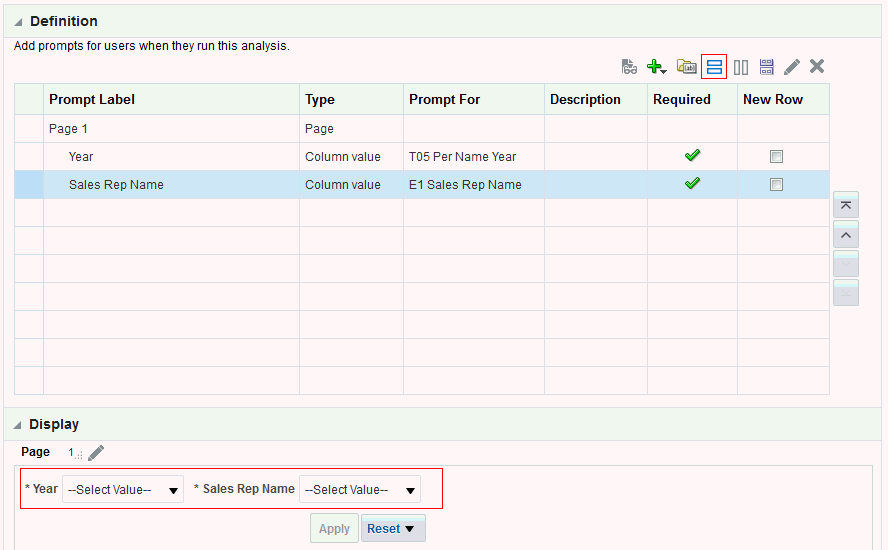This screenshot has width=888, height=550.
Task: Edit Page 1 using the Display pencil icon
Action: (96, 453)
